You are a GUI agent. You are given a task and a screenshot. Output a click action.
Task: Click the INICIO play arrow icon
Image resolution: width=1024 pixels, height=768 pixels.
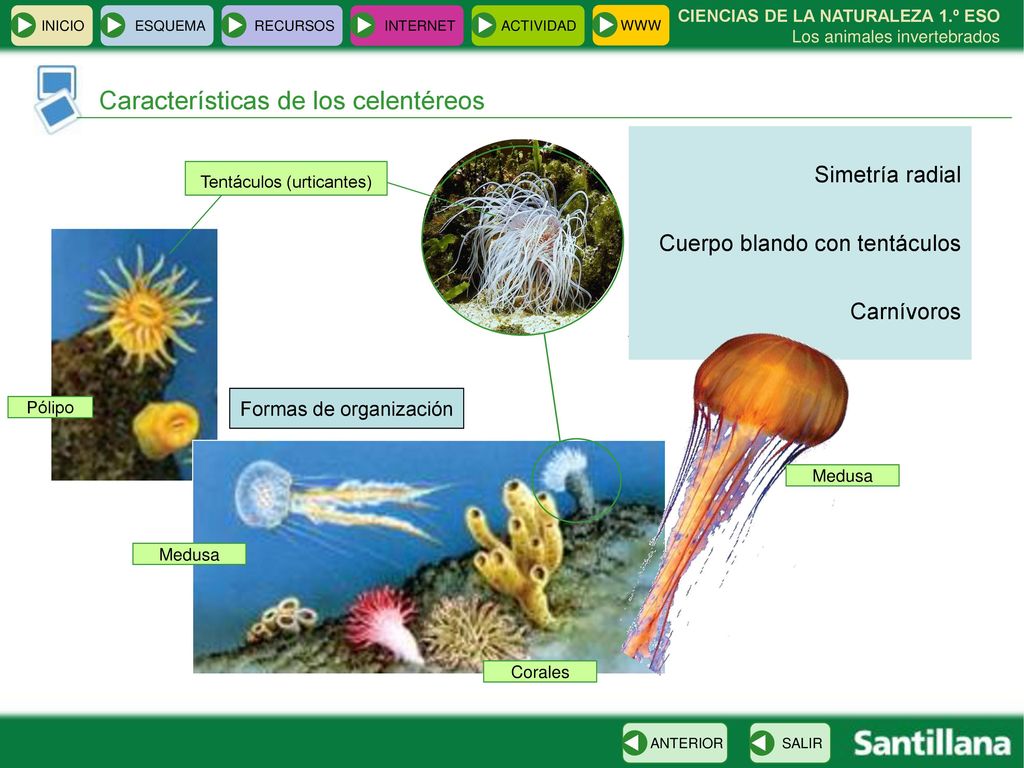click(x=24, y=25)
